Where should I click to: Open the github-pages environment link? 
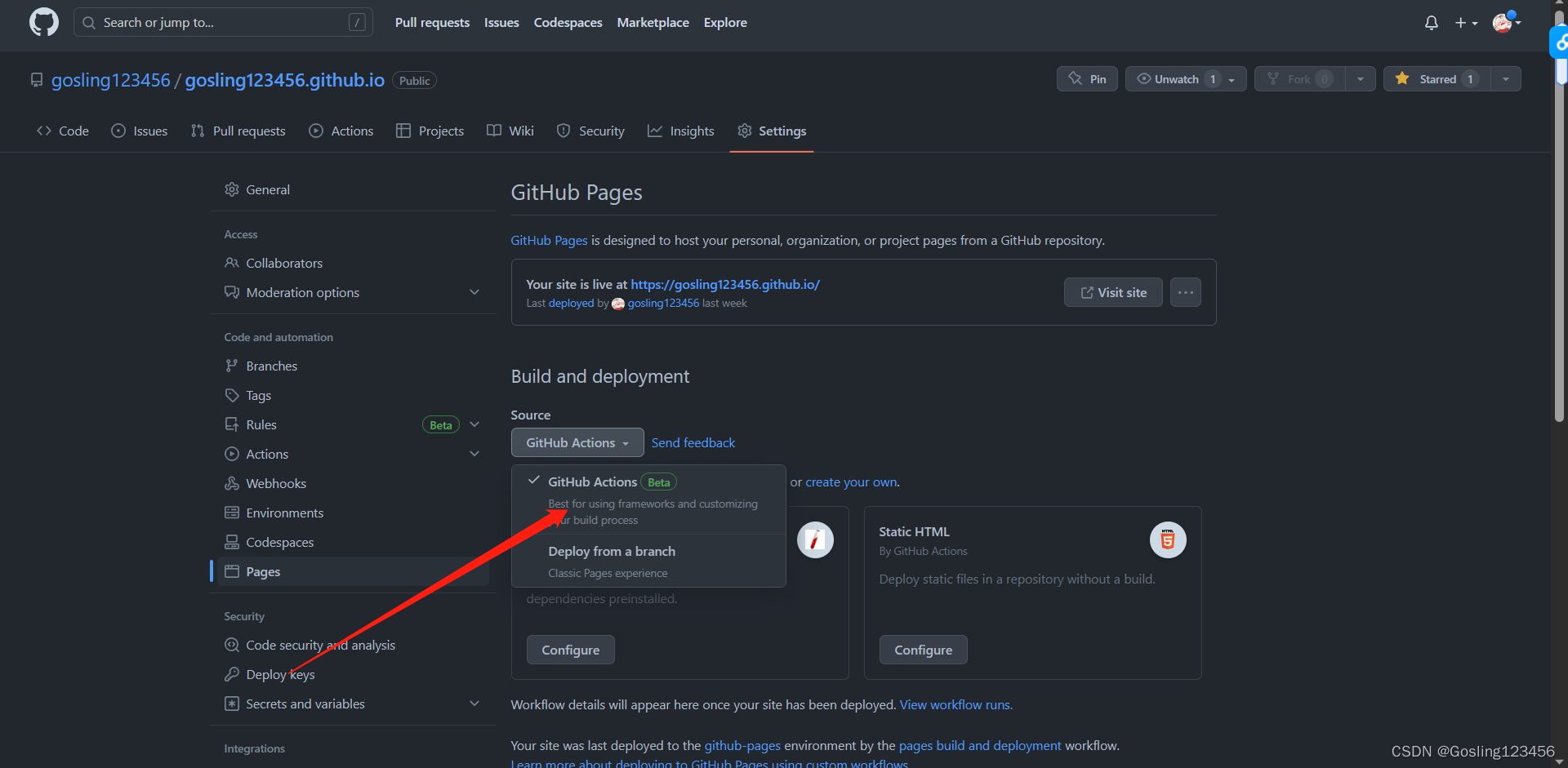coord(742,745)
